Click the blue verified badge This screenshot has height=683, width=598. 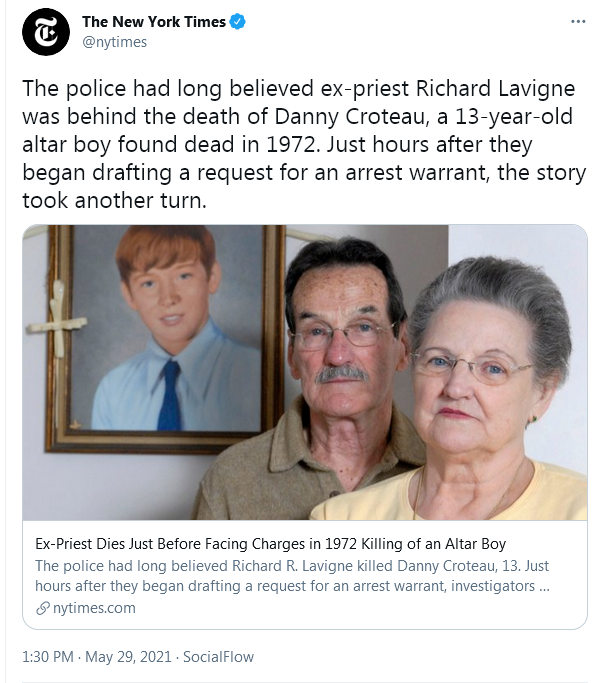pos(237,21)
